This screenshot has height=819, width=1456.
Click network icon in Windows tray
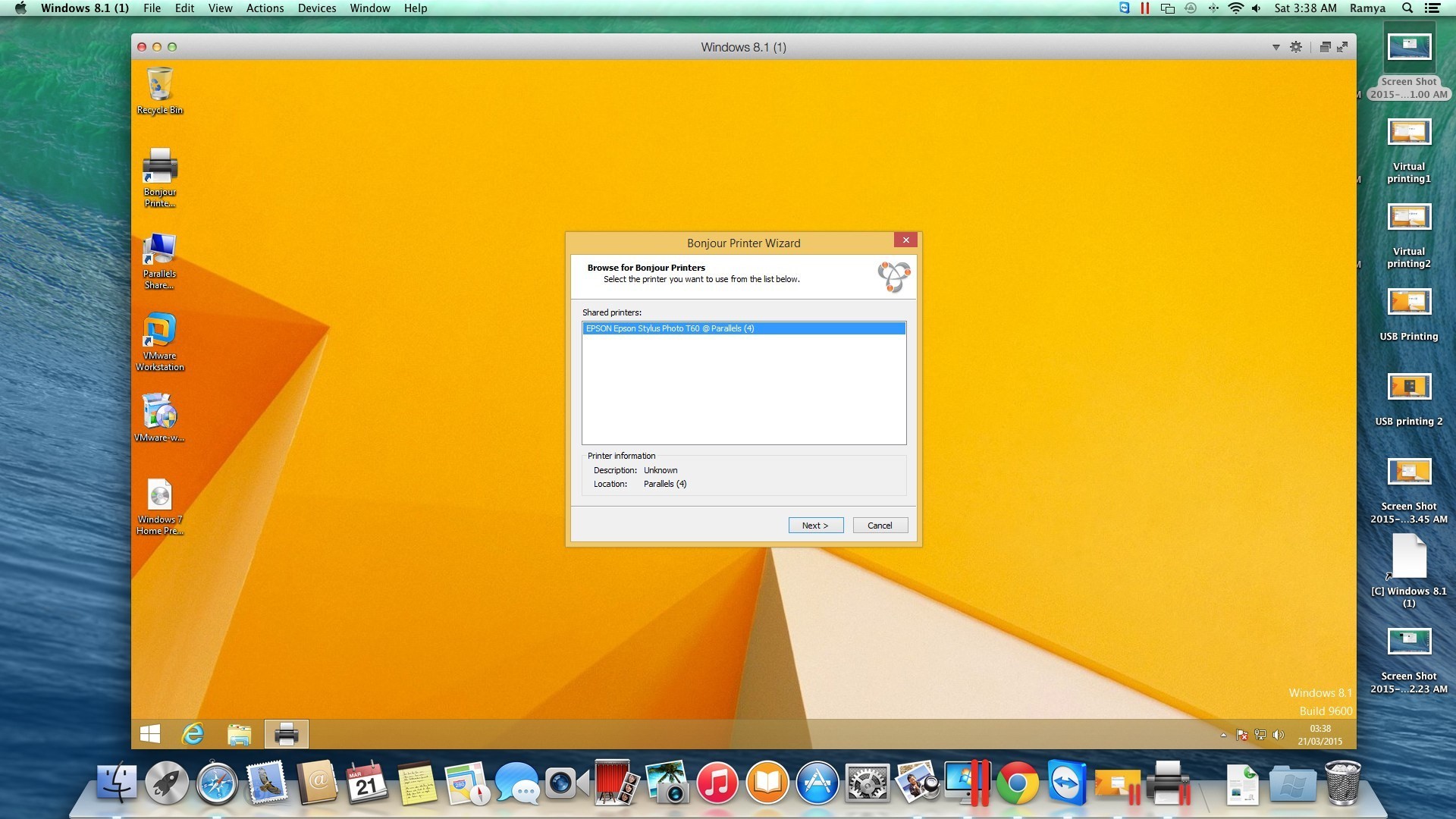[x=1260, y=735]
